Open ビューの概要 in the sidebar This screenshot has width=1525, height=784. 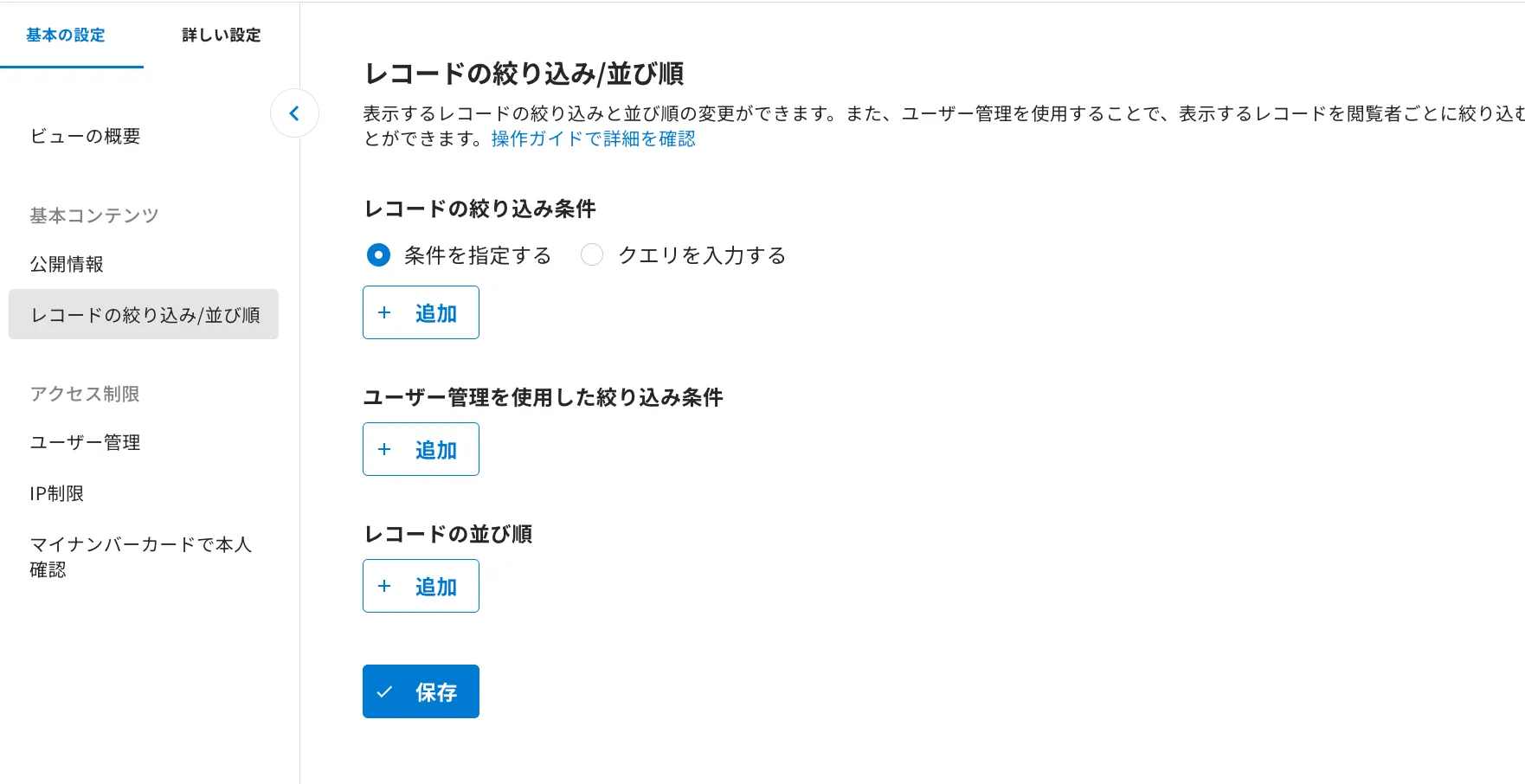point(85,136)
